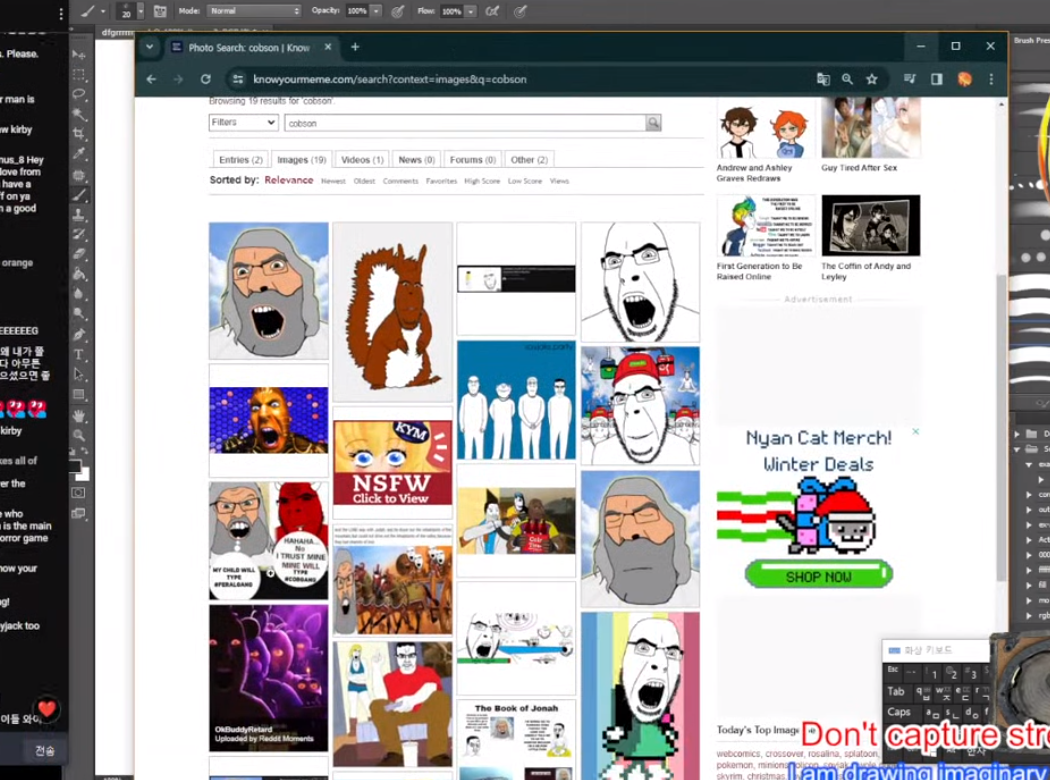Open the browser side panel

[x=936, y=79]
